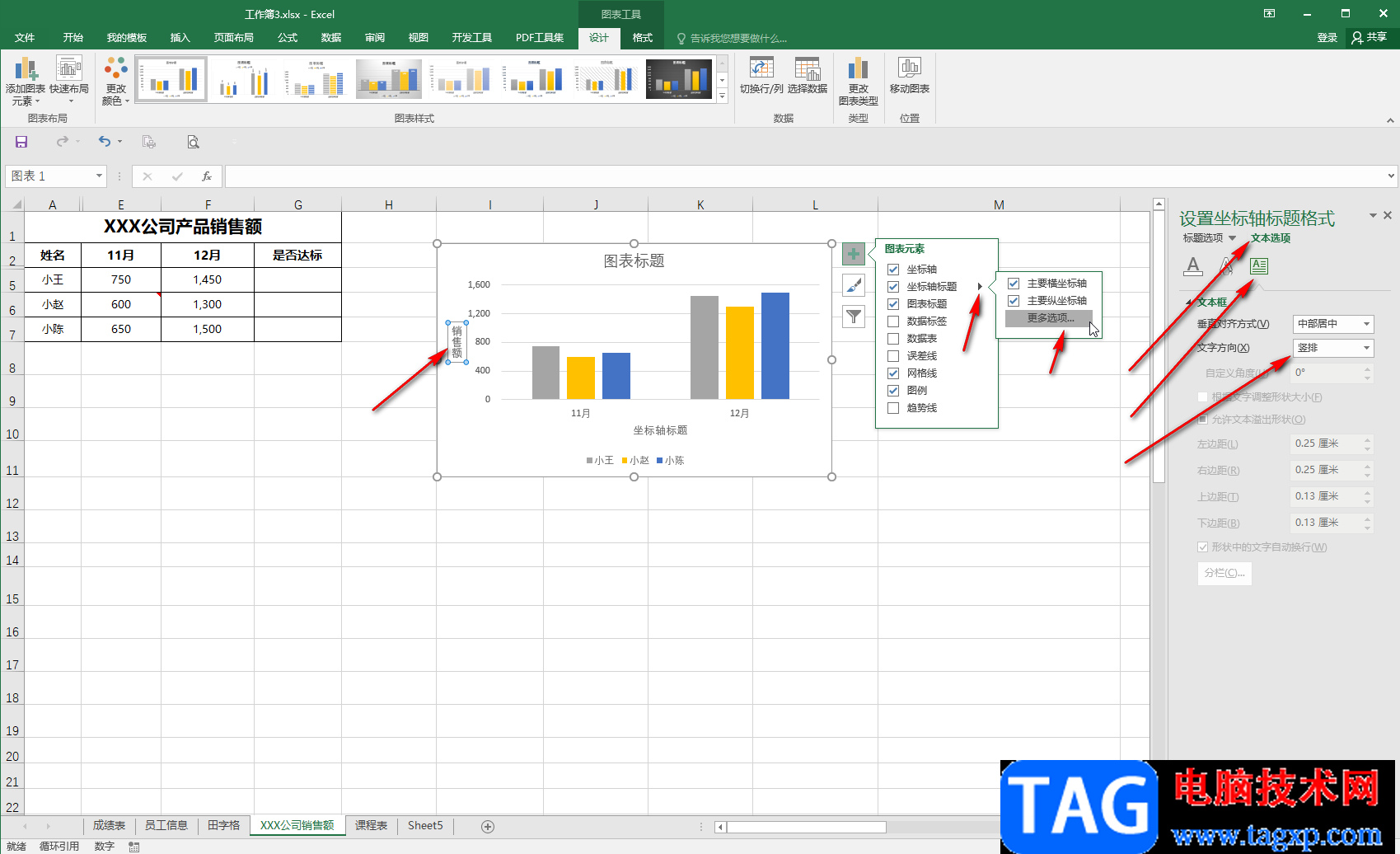Expand the formula bar
This screenshot has width=1400, height=854.
click(1391, 176)
